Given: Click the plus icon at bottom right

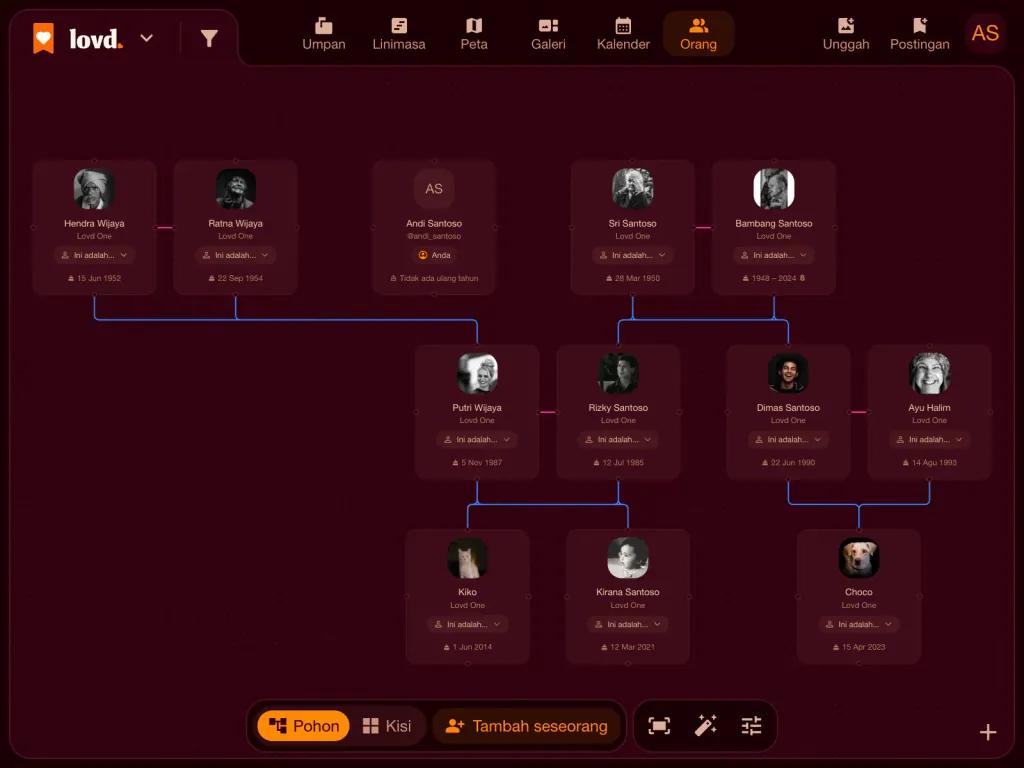Looking at the screenshot, I should (x=988, y=732).
